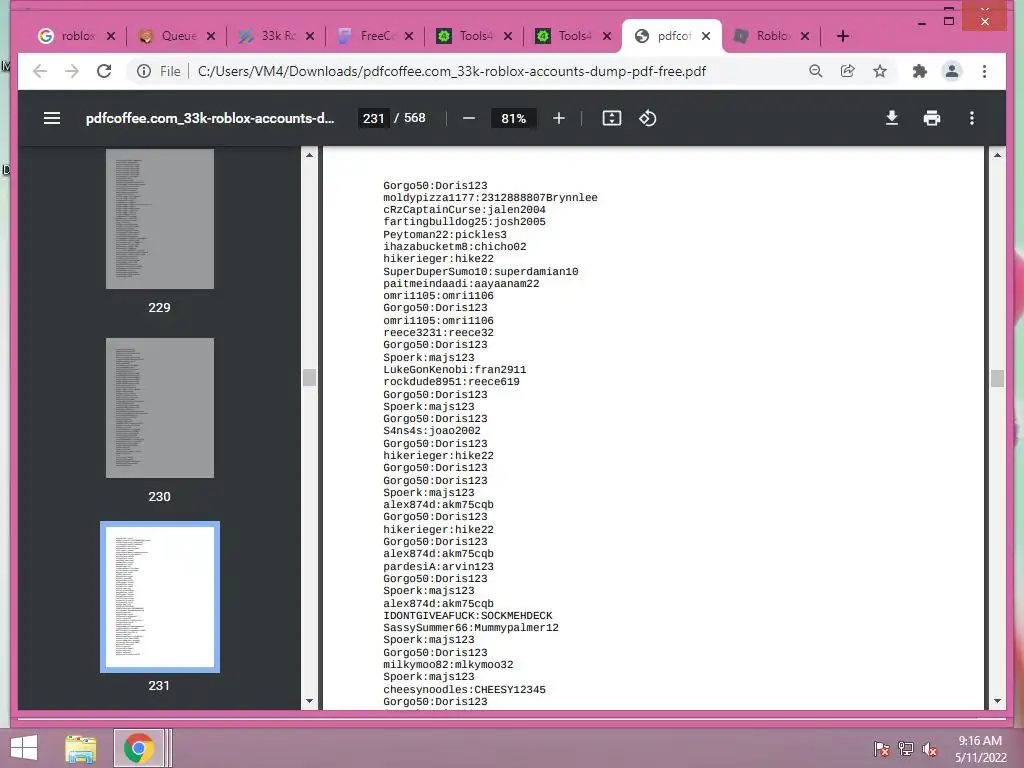1024x768 pixels.
Task: Open the clock showing 9:16 AM
Action: coord(980,749)
